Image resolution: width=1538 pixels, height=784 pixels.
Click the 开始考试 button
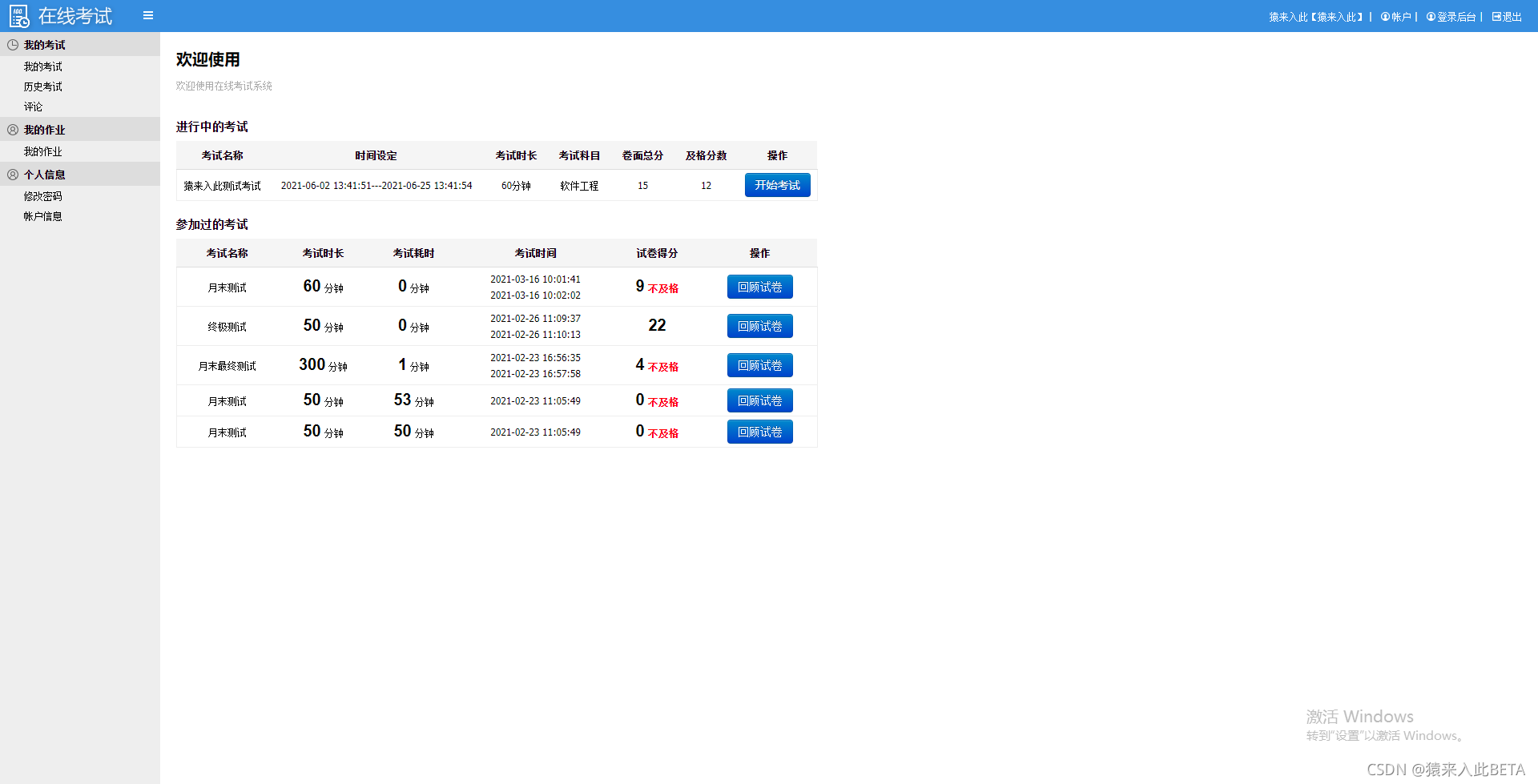777,185
